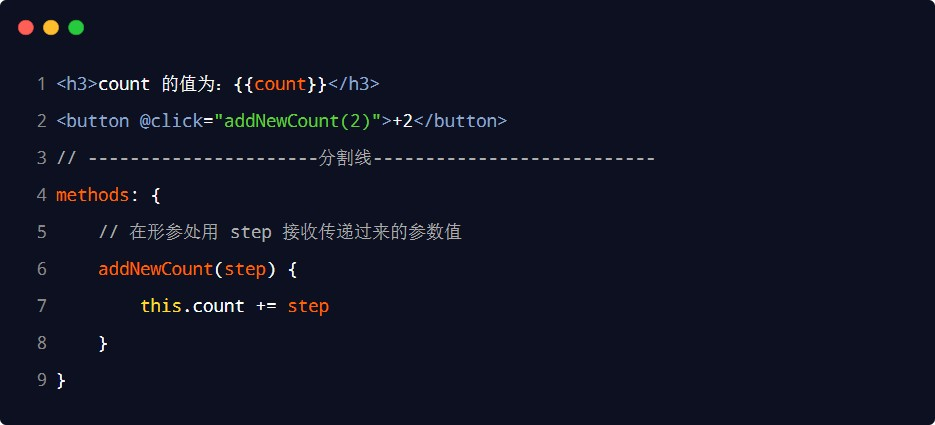935x425 pixels.
Task: Click the opening h3 tag
Action: [77, 84]
